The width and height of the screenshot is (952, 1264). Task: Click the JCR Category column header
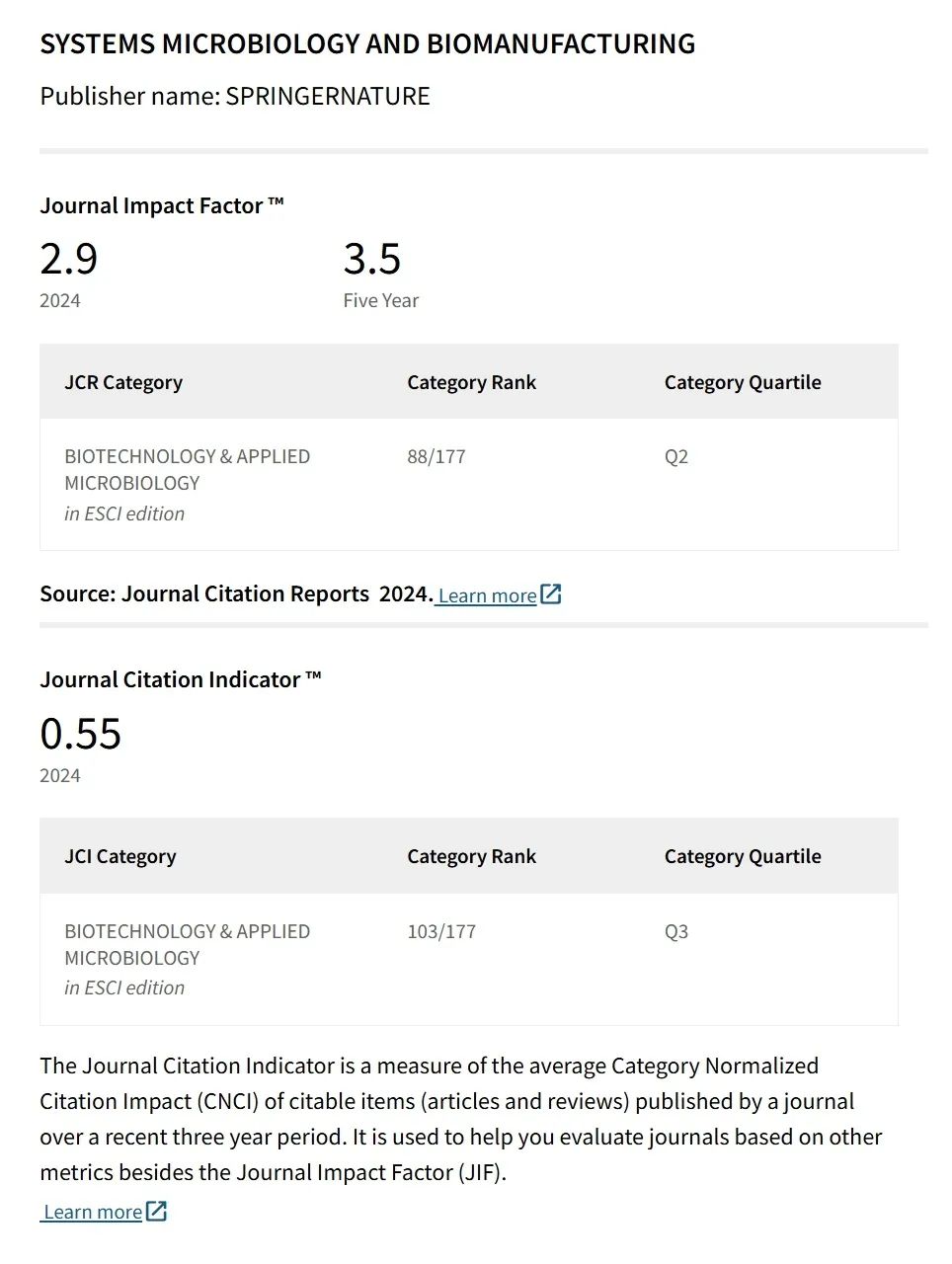click(x=123, y=382)
